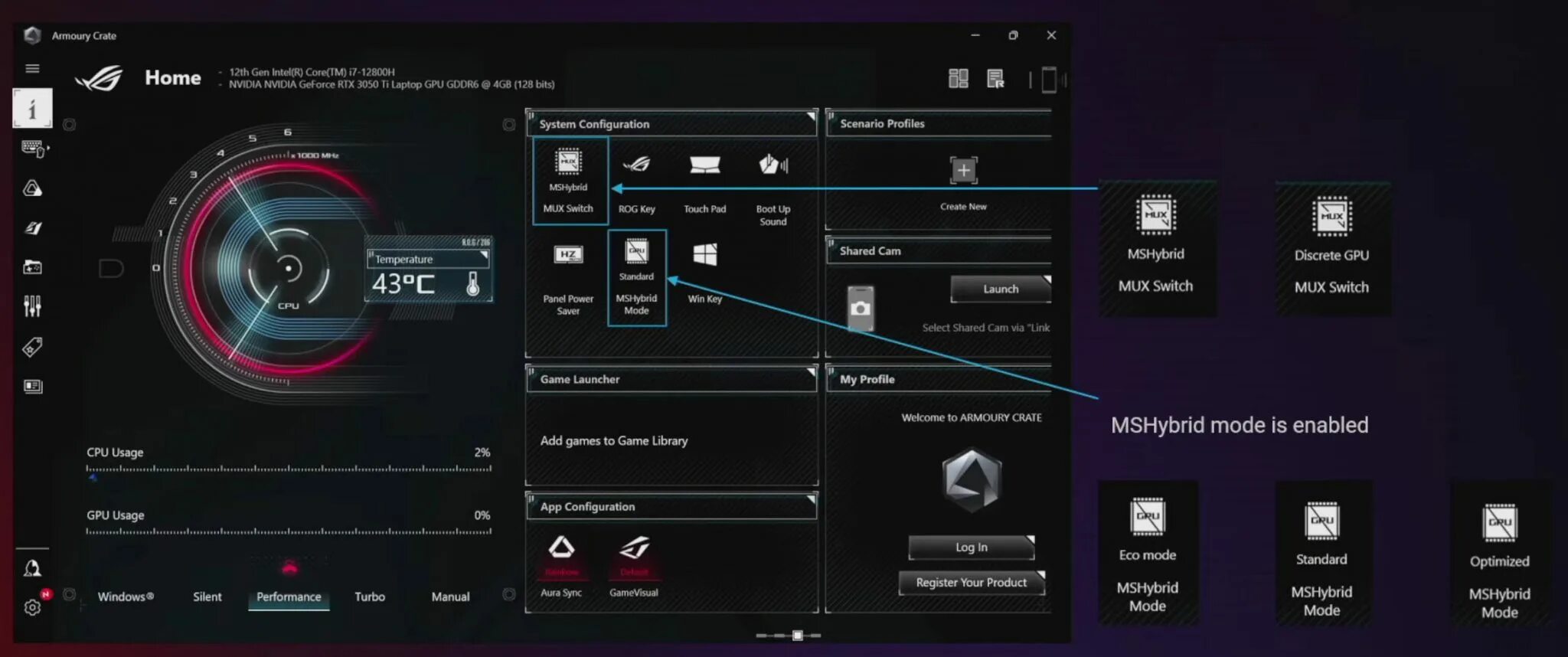Click the dashboard layout icon at top right
The image size is (1568, 657).
click(959, 78)
